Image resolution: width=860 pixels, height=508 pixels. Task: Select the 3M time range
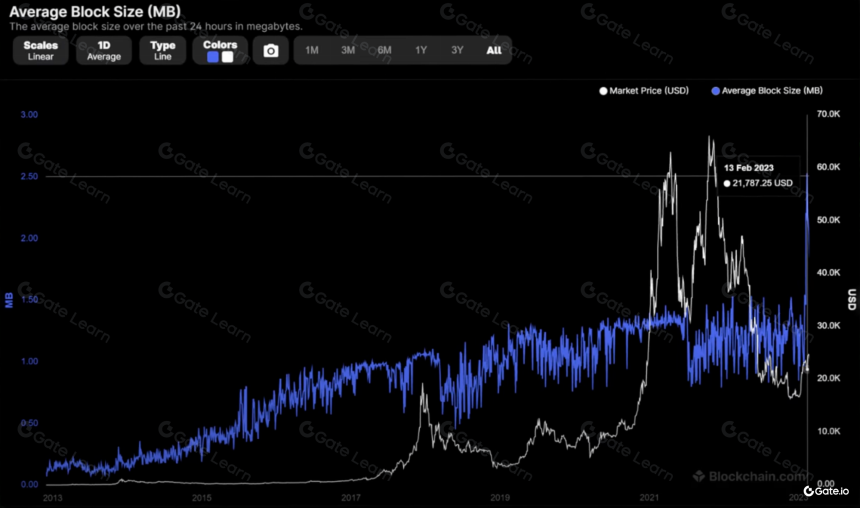[348, 50]
